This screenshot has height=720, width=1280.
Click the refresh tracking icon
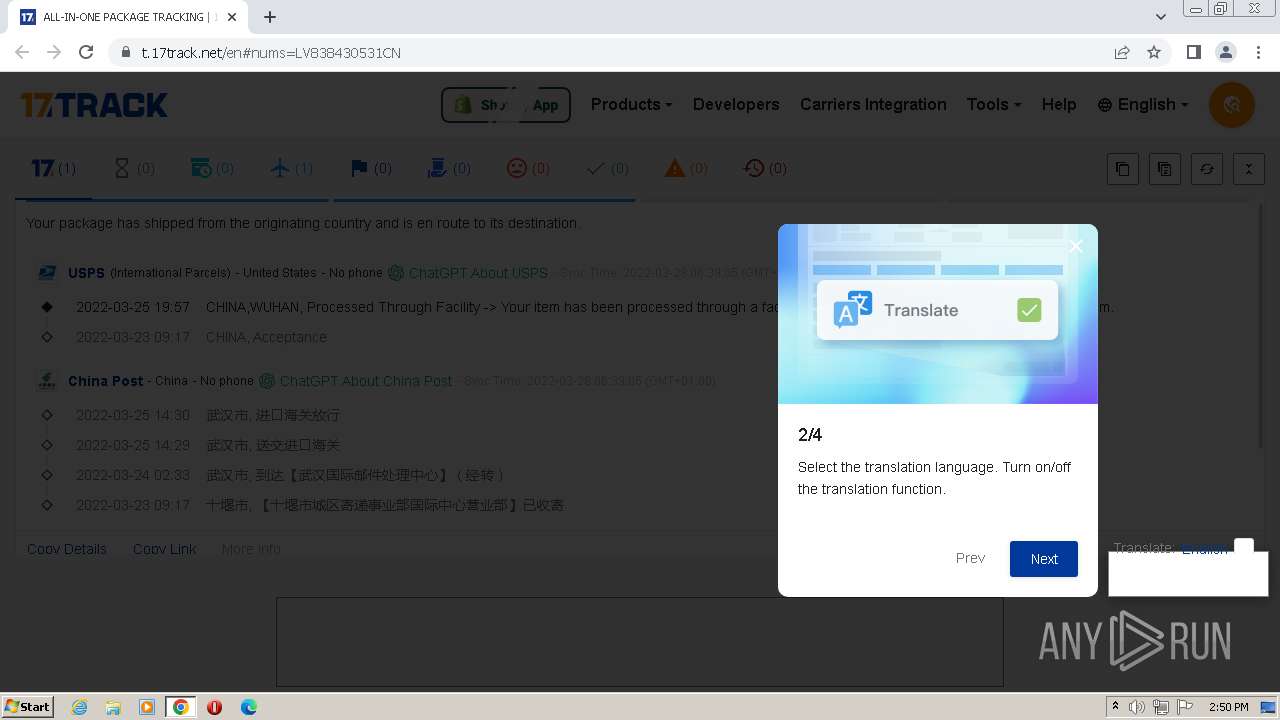pyautogui.click(x=1207, y=169)
